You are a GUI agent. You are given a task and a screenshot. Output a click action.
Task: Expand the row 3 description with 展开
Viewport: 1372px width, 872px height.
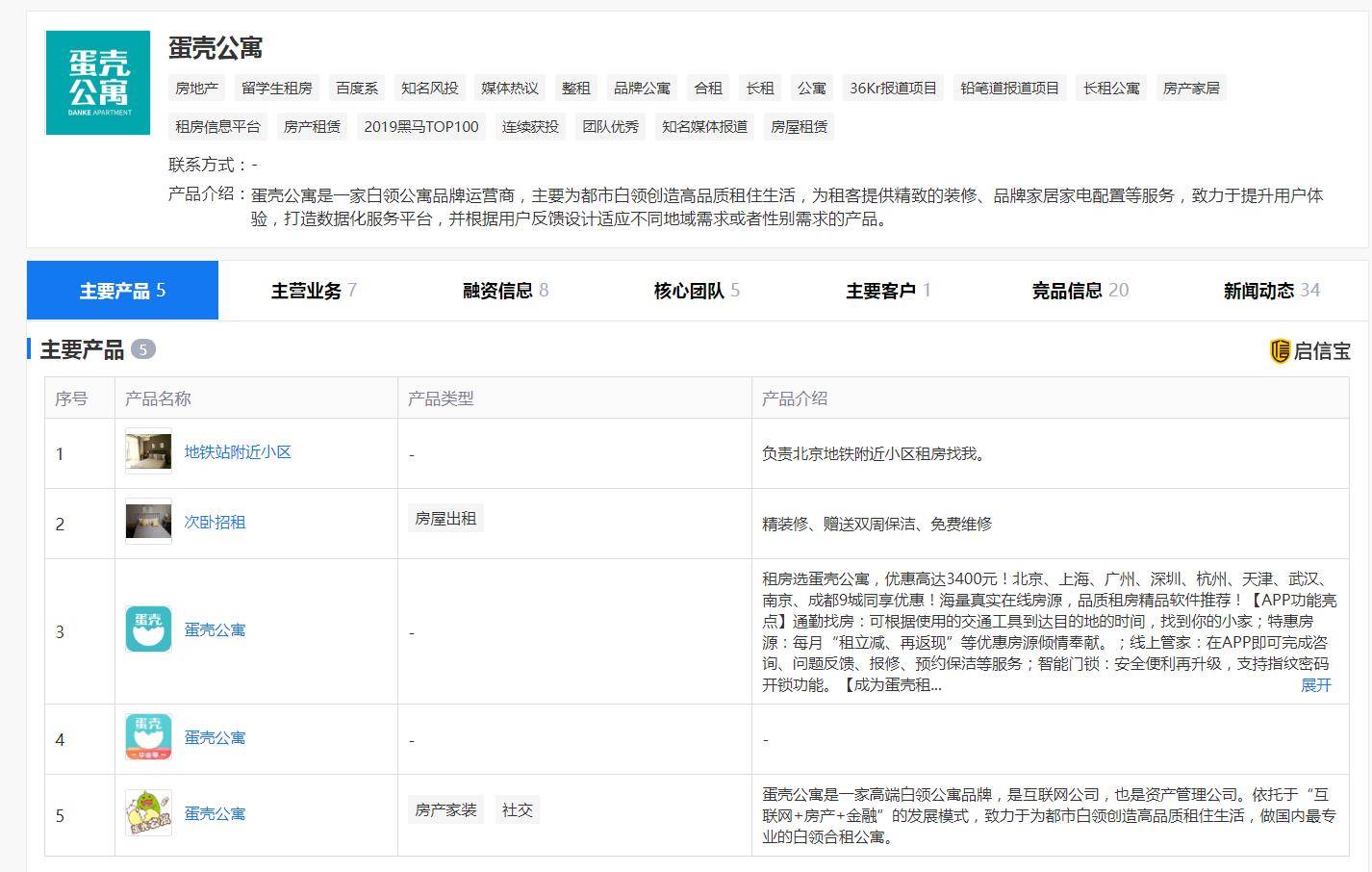[1316, 684]
